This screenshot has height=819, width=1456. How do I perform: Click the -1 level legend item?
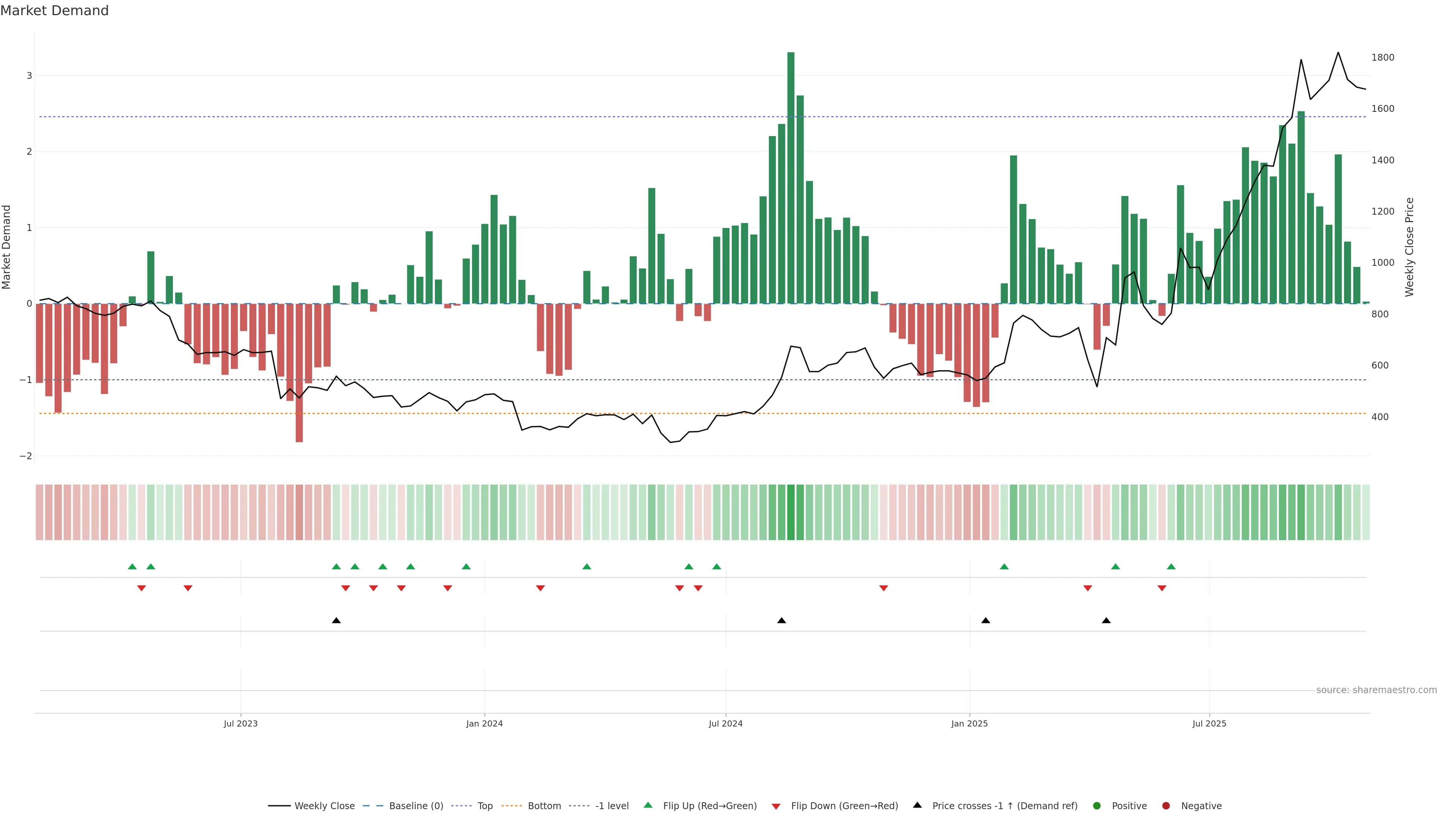(x=612, y=806)
